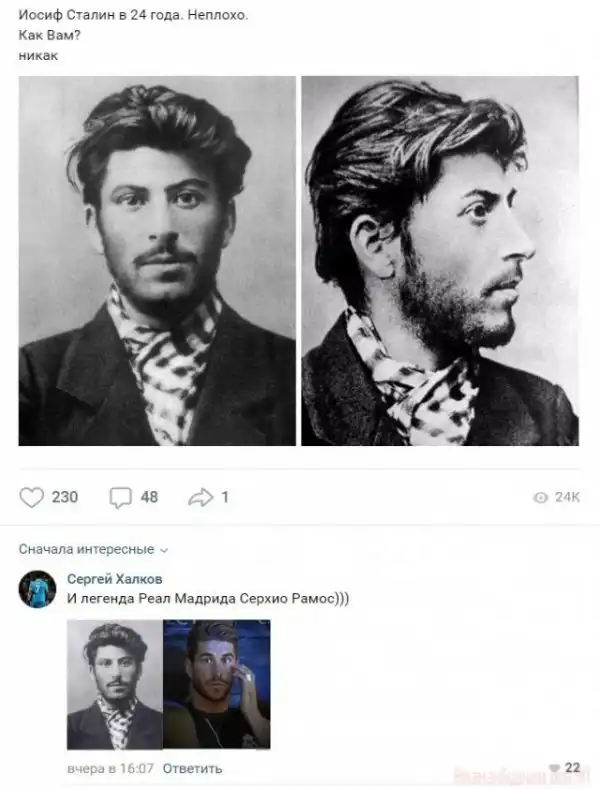Screen dimensions: 600x789
Task: Open the left comment image attachment
Action: (x=115, y=684)
